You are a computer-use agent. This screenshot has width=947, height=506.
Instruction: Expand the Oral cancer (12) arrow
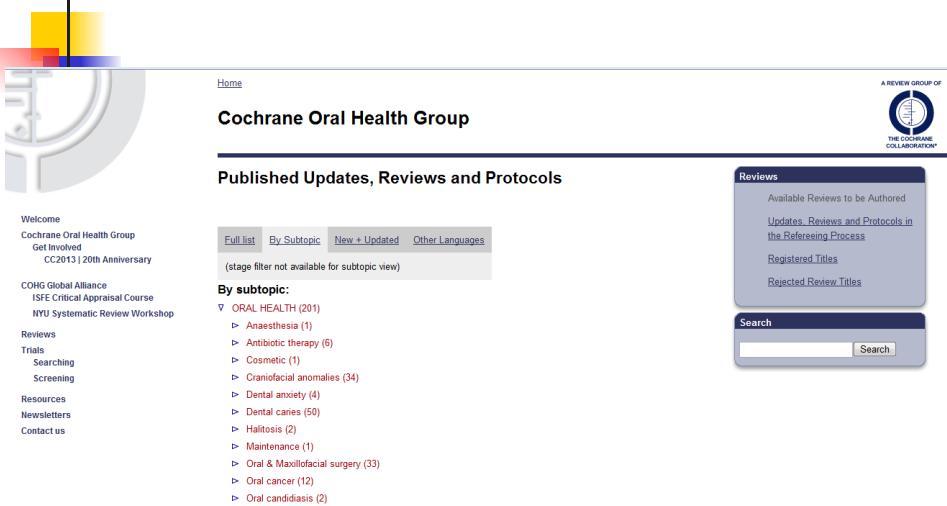click(236, 481)
